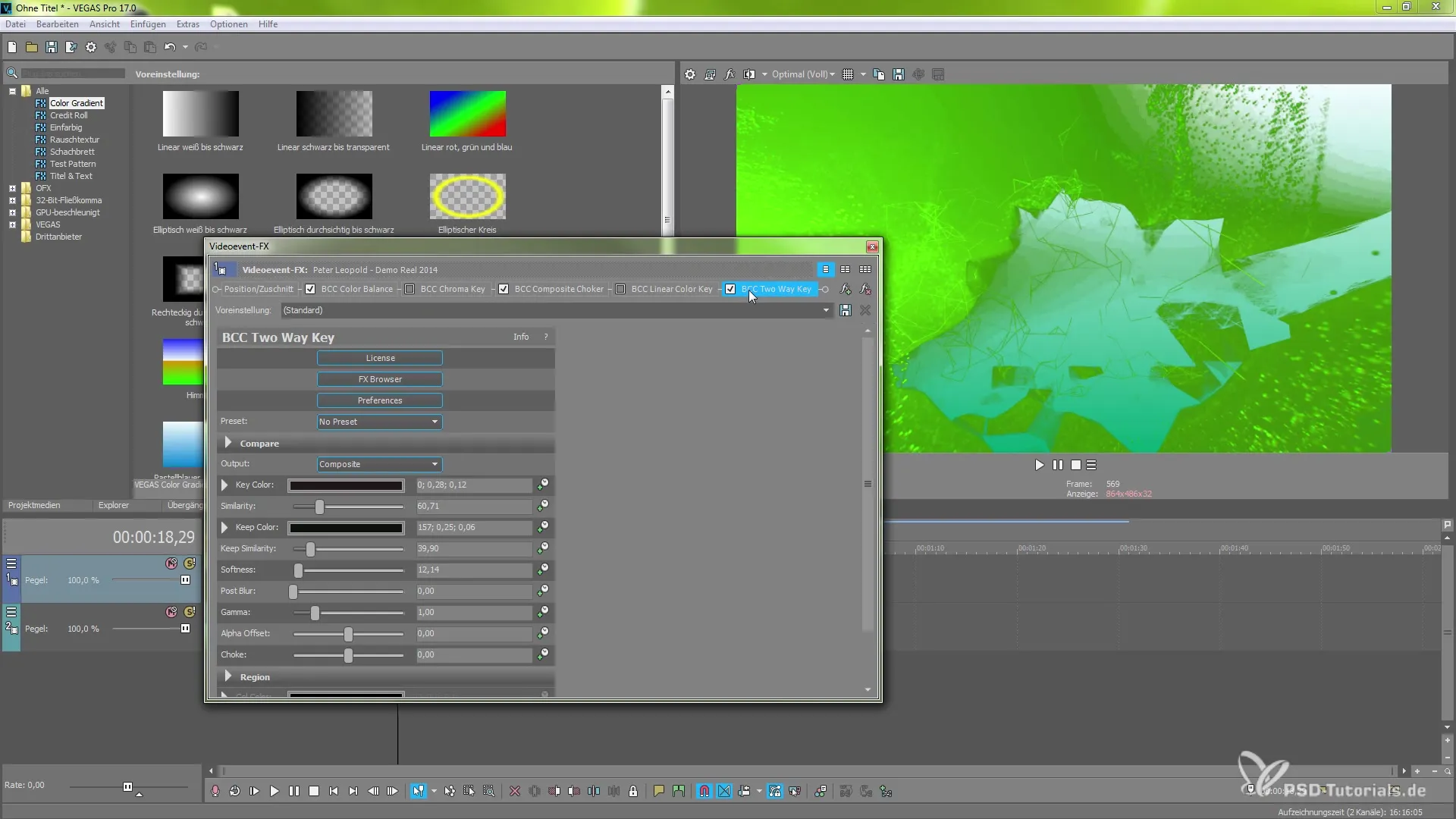Insert a region with the green region icon

click(x=678, y=791)
